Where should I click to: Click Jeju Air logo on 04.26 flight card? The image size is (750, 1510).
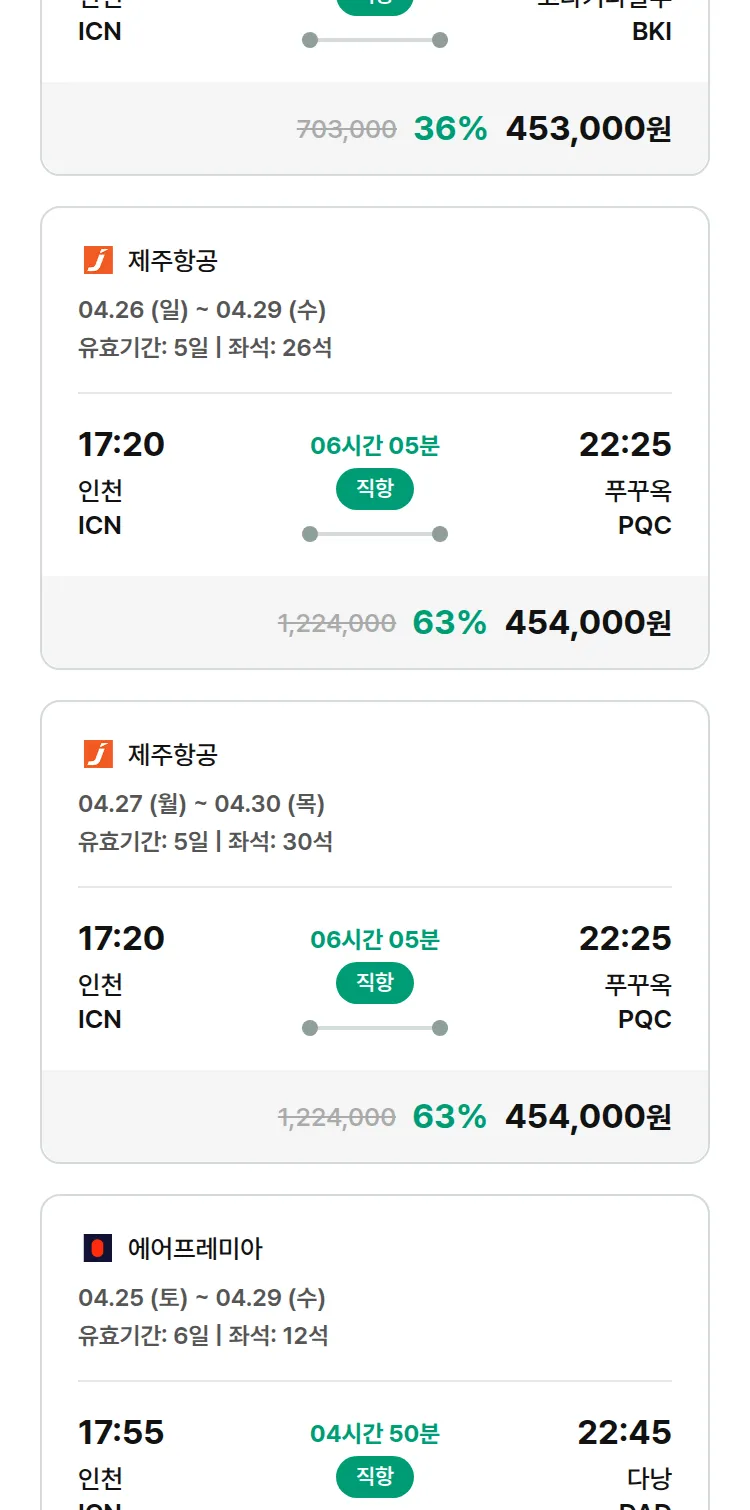tap(98, 261)
